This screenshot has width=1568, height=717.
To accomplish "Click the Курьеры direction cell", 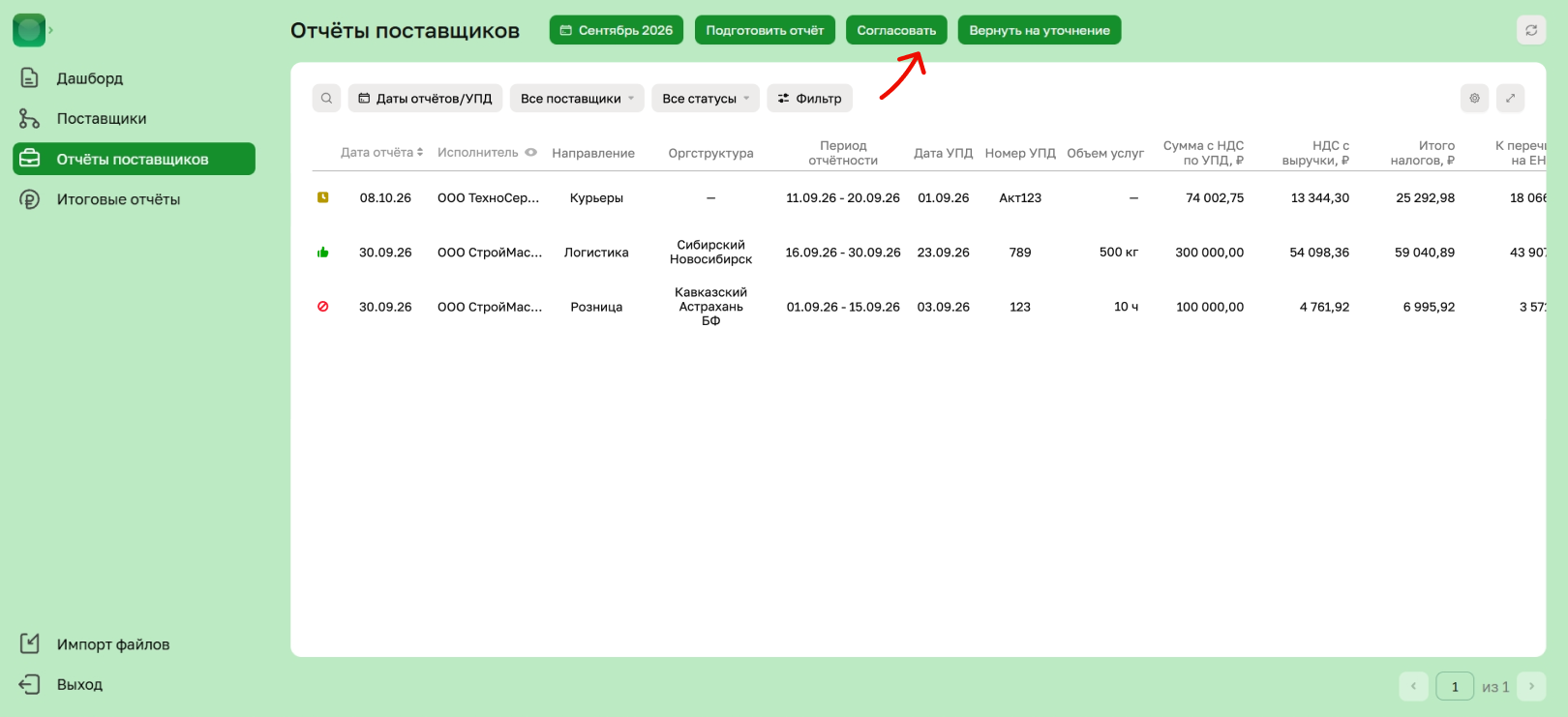I will click(596, 197).
